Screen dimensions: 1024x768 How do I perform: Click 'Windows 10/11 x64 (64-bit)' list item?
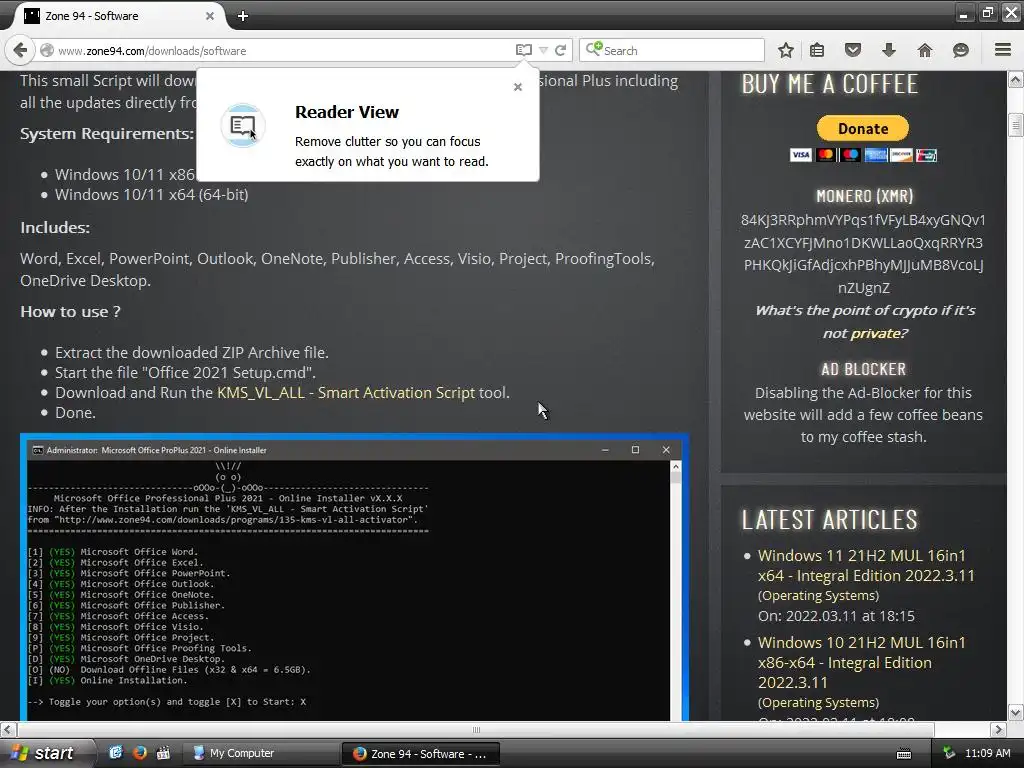152,195
